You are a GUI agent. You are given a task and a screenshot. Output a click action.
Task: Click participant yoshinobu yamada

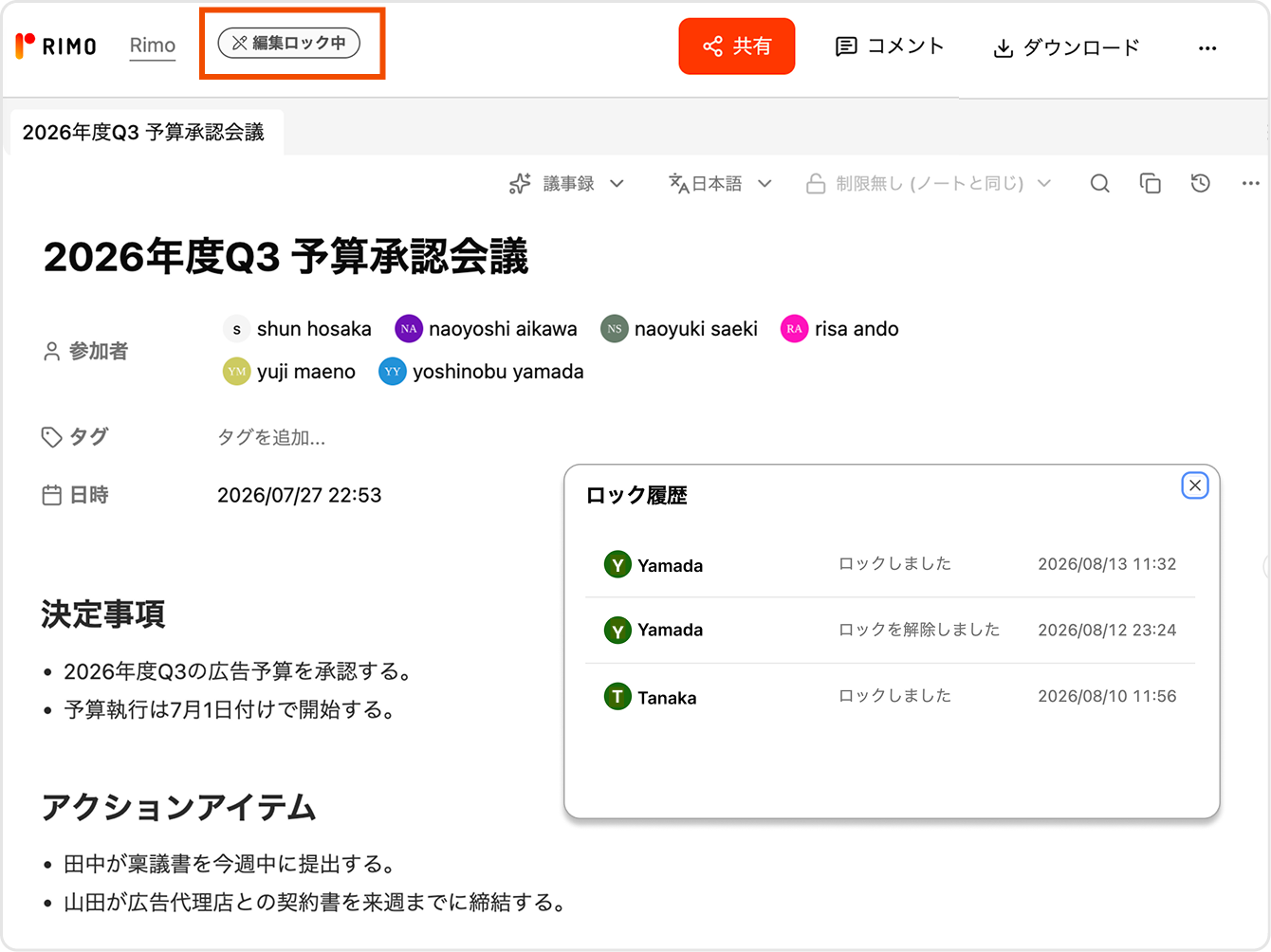[481, 372]
